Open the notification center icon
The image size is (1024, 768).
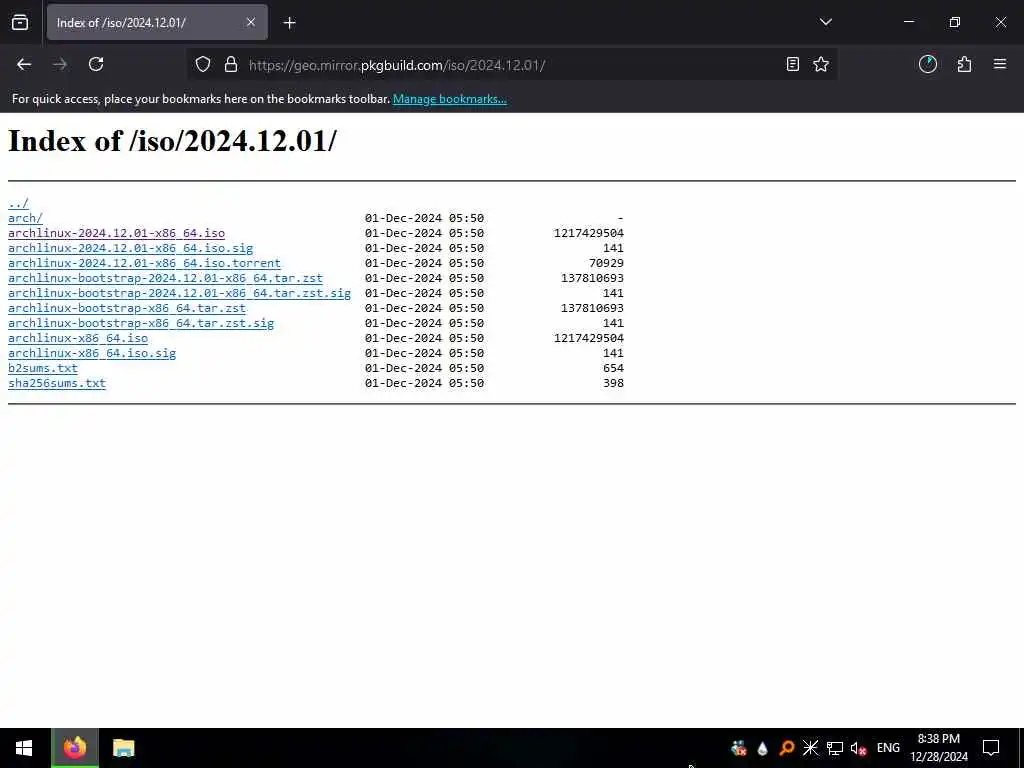(991, 748)
